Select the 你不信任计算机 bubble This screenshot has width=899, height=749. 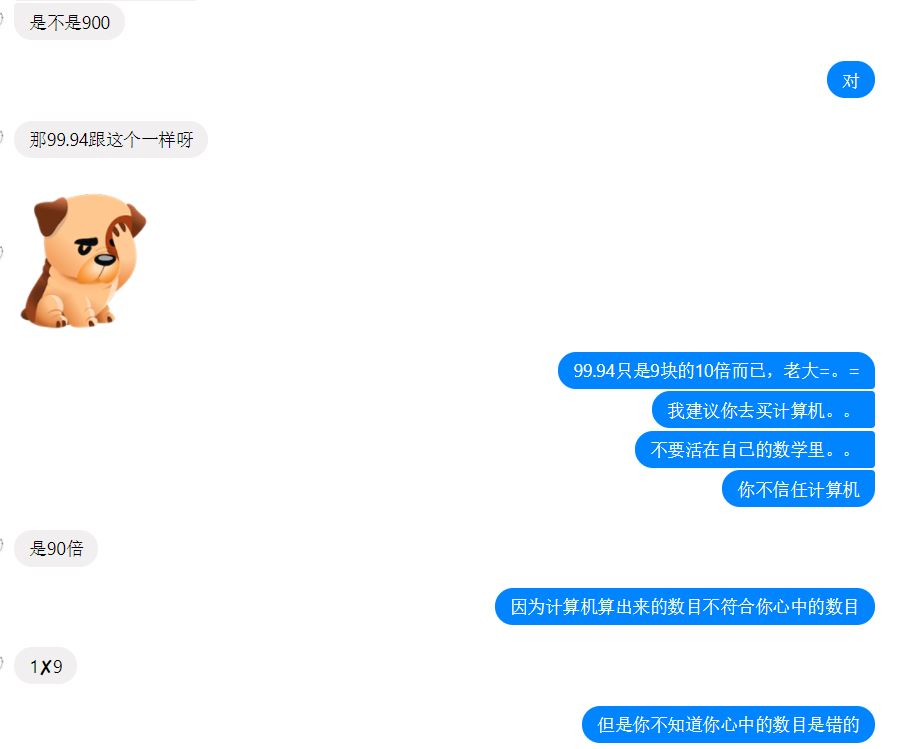[x=798, y=489]
